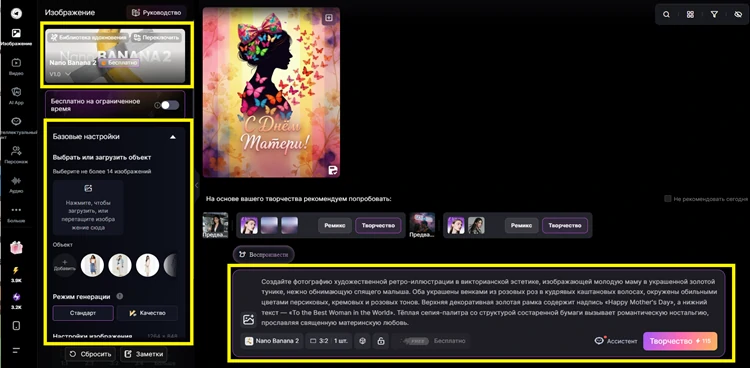Switch to grid view icon
The height and width of the screenshot is (368, 750).
[690, 14]
